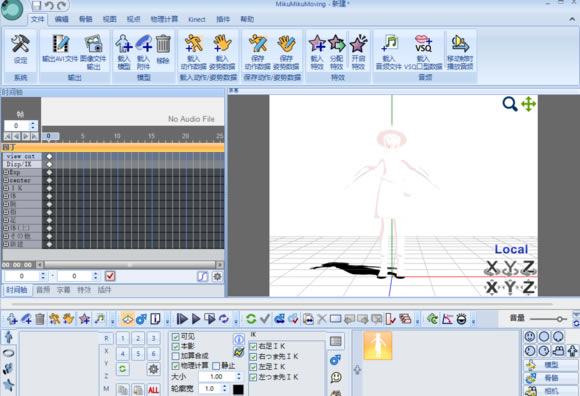The width and height of the screenshot is (580, 396).
Task: Click the green four-arrow move icon in viewport
Action: click(x=529, y=104)
